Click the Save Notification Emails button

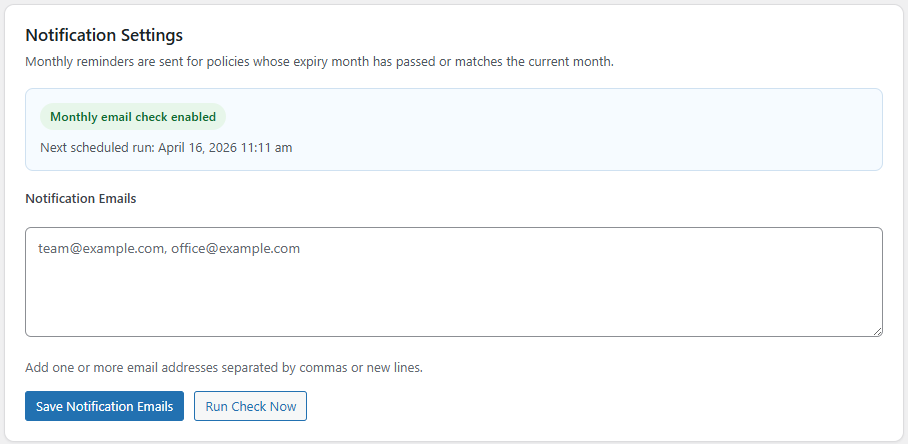[104, 406]
